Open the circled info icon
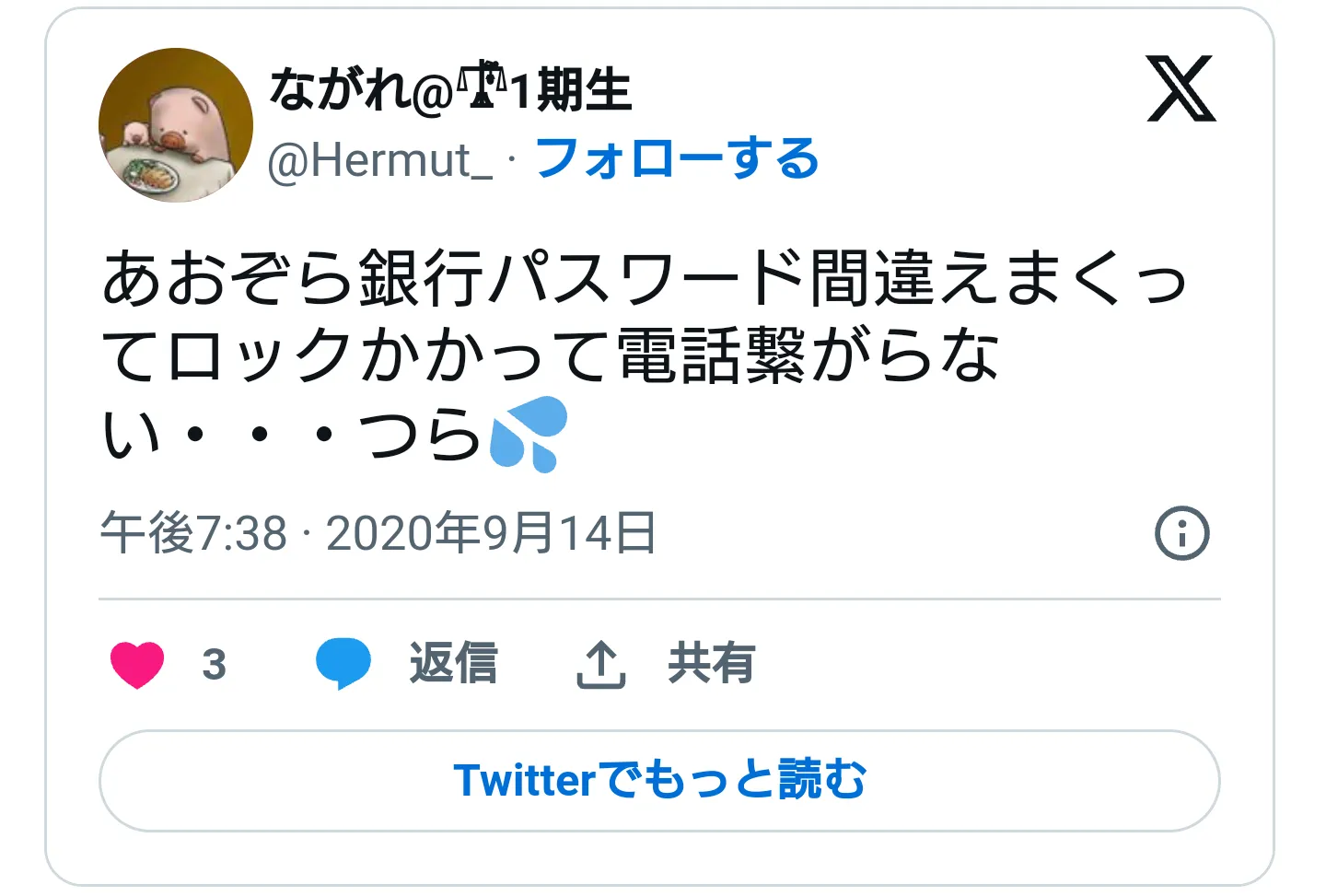1326x896 pixels. [x=1181, y=533]
